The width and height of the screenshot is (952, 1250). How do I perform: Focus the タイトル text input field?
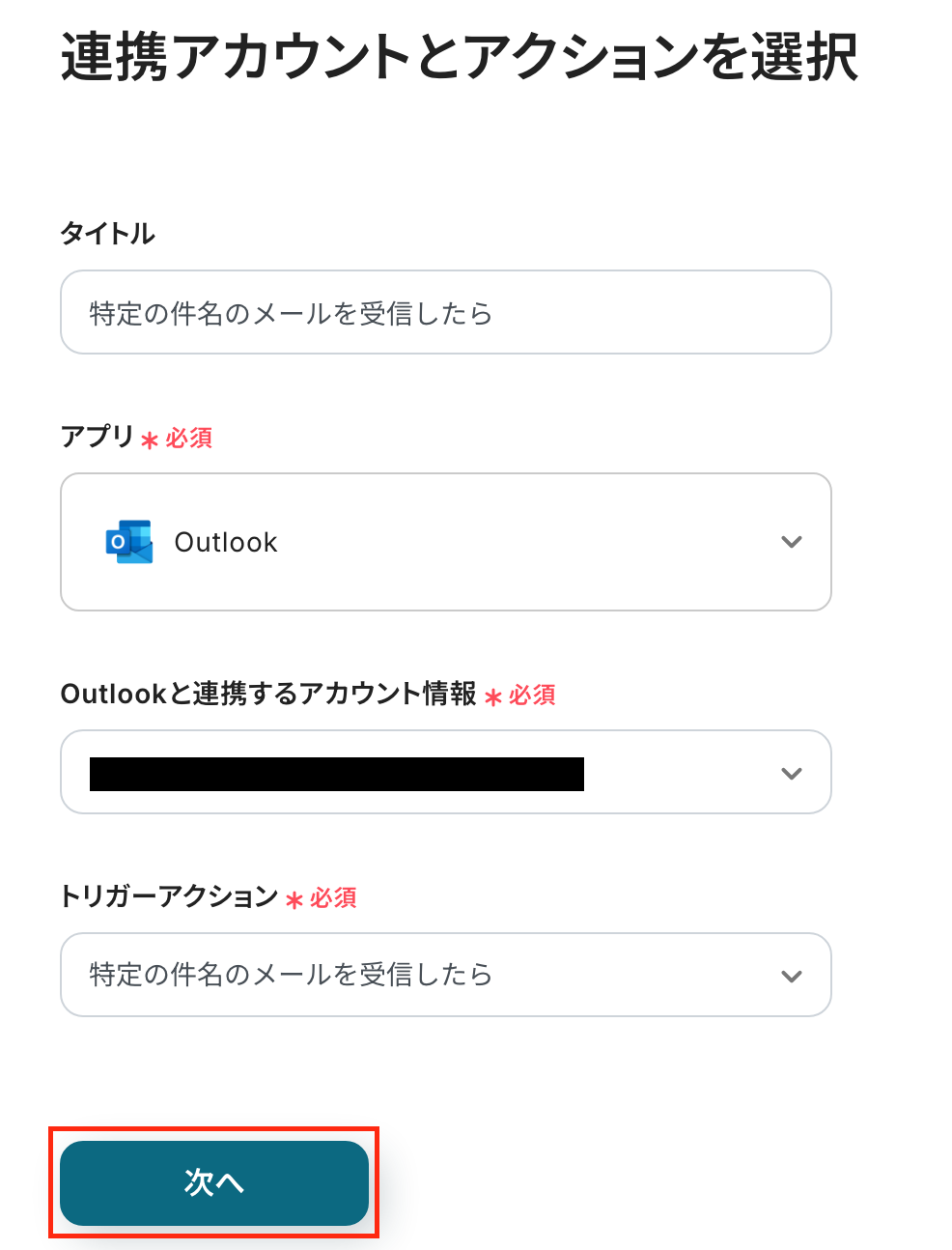click(445, 313)
